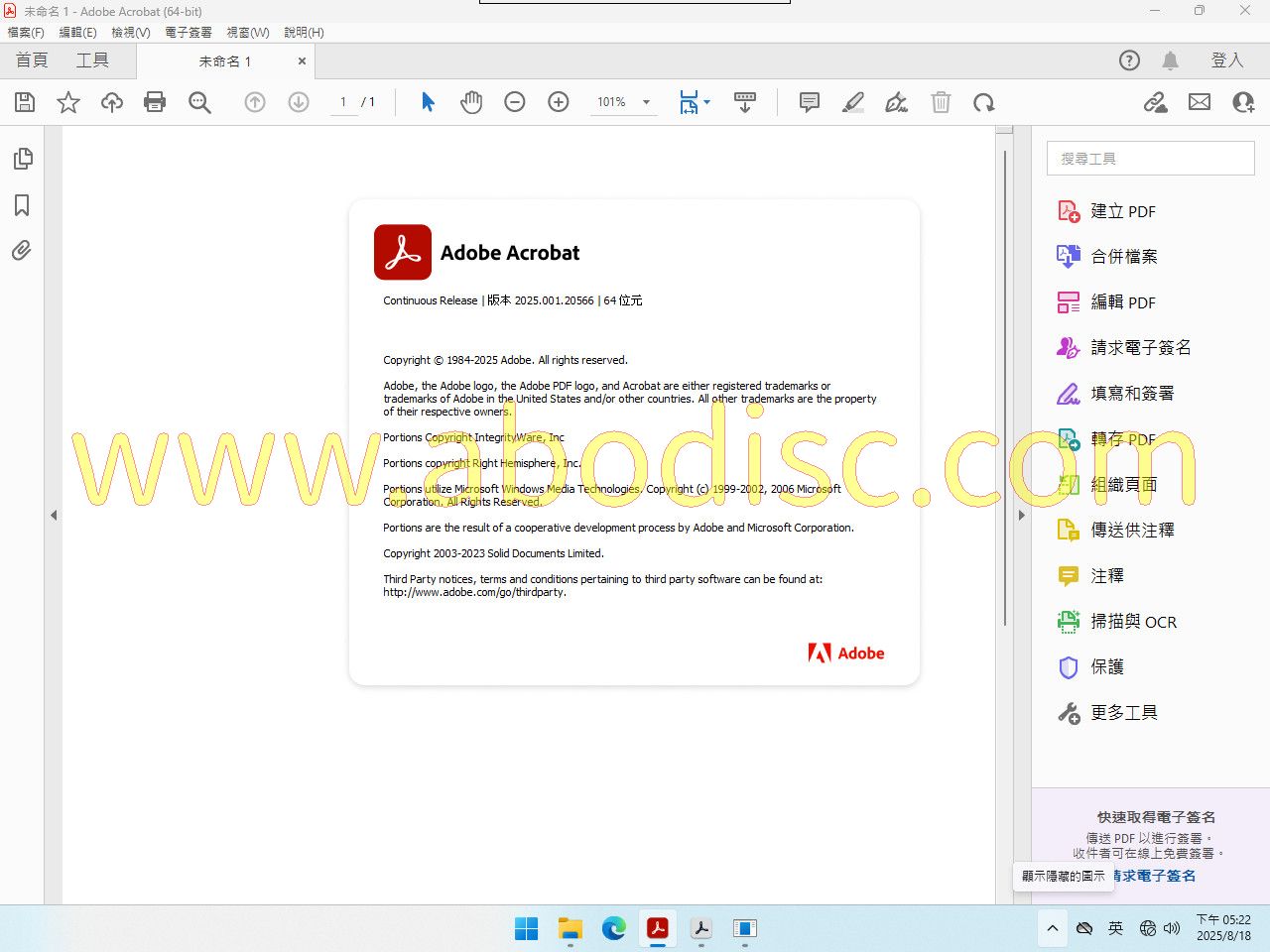This screenshot has height=952, width=1270.
Task: Go to the next page with the down arrow
Action: [x=299, y=102]
